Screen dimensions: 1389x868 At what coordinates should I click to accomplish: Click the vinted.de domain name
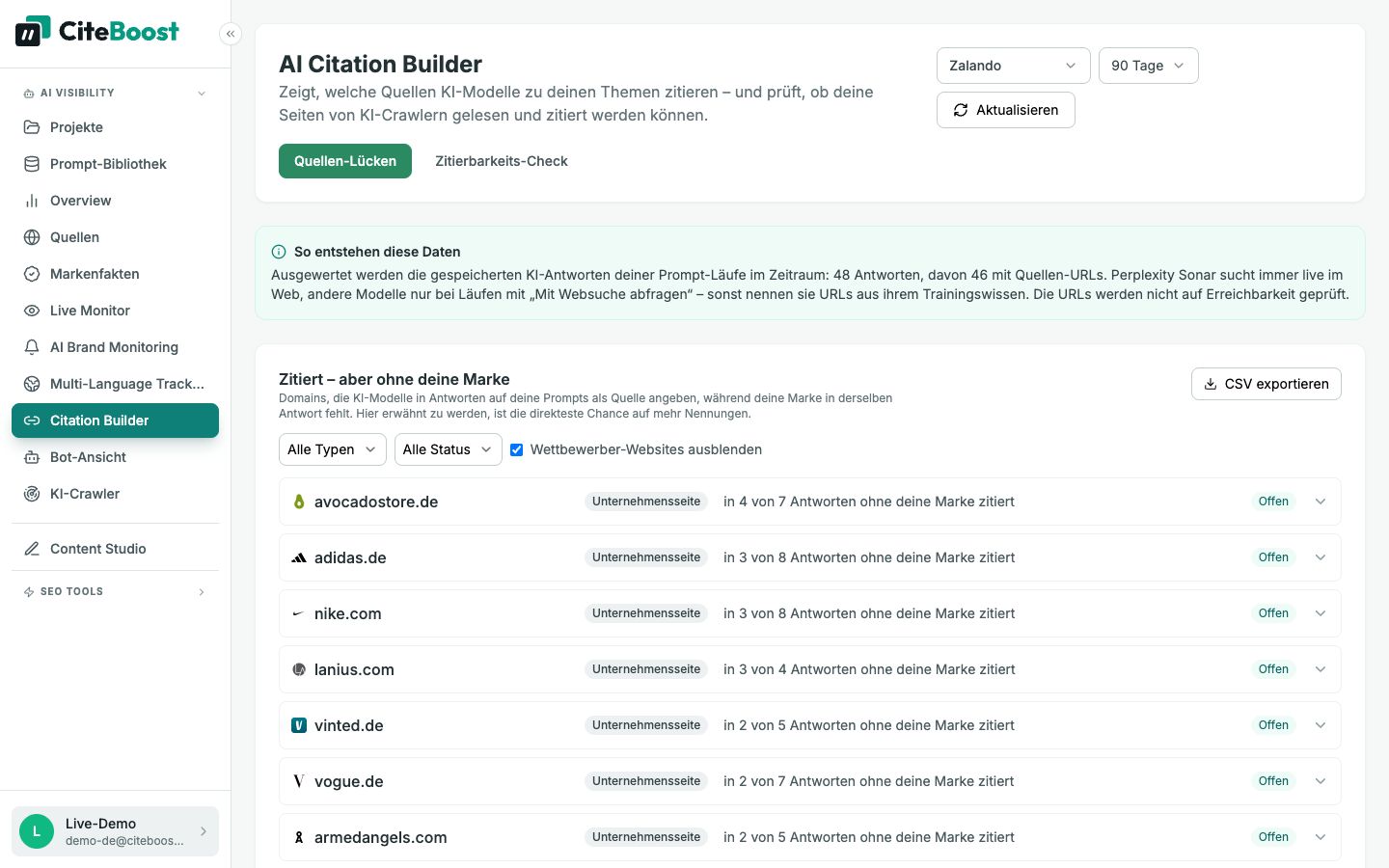tap(349, 725)
